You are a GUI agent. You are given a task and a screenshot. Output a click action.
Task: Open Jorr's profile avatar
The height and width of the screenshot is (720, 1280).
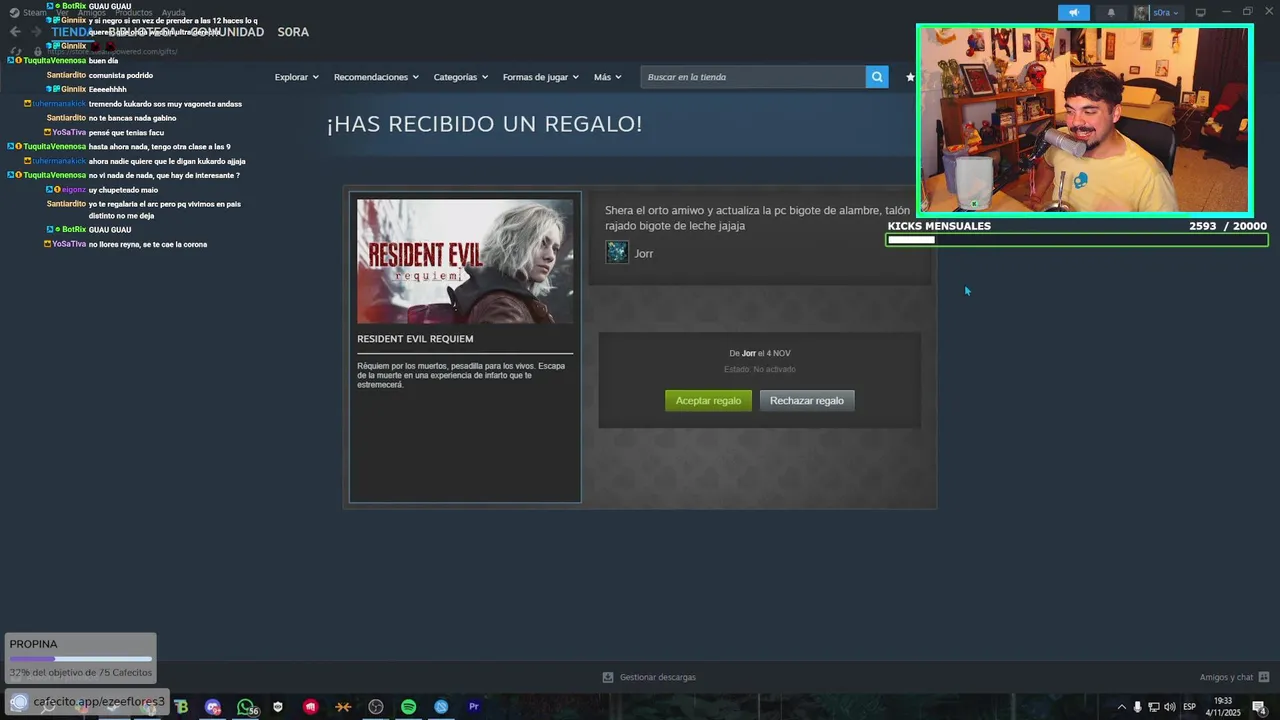(x=617, y=252)
